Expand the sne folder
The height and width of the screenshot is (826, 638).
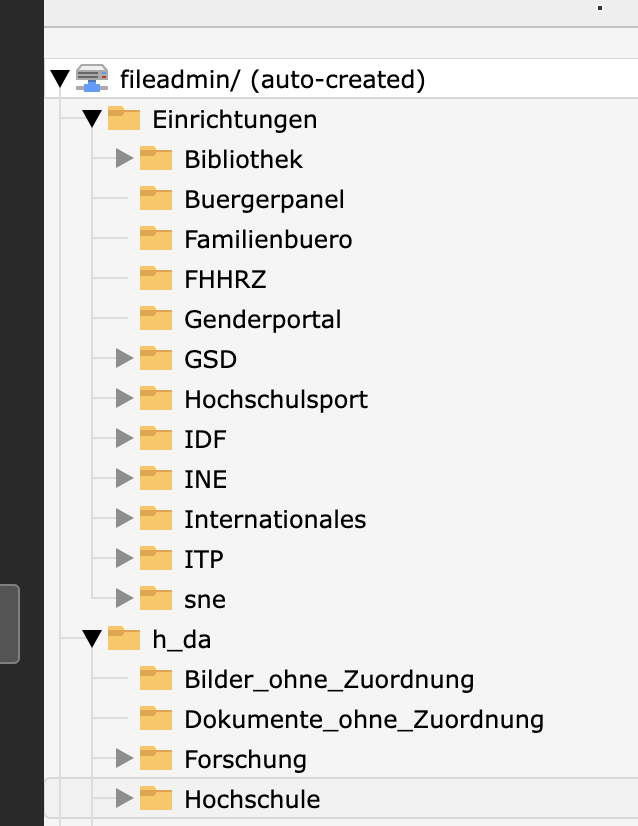124,598
